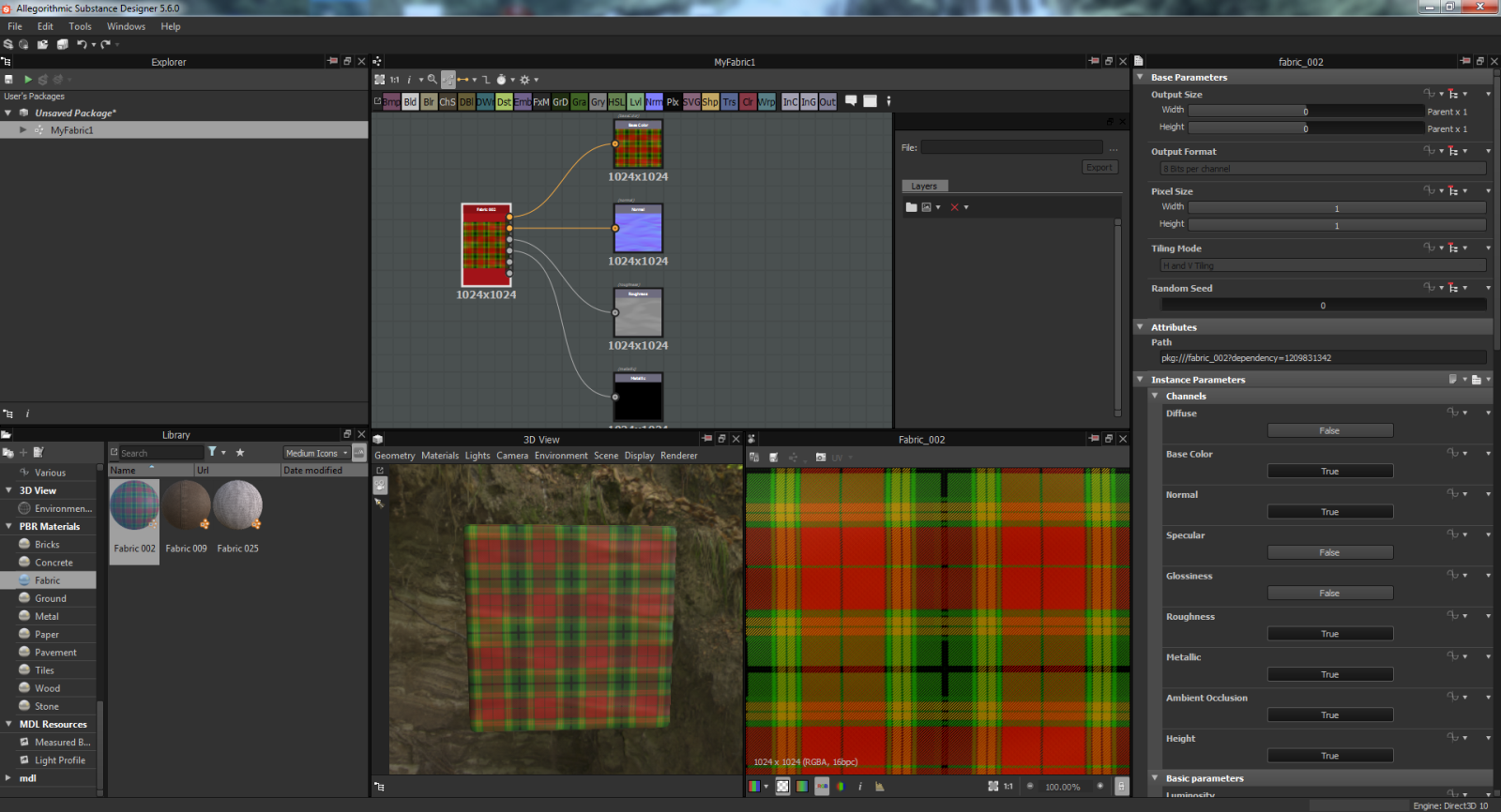This screenshot has height=812, width=1501.
Task: Open the Medium Icons view dropdown
Action: click(317, 453)
